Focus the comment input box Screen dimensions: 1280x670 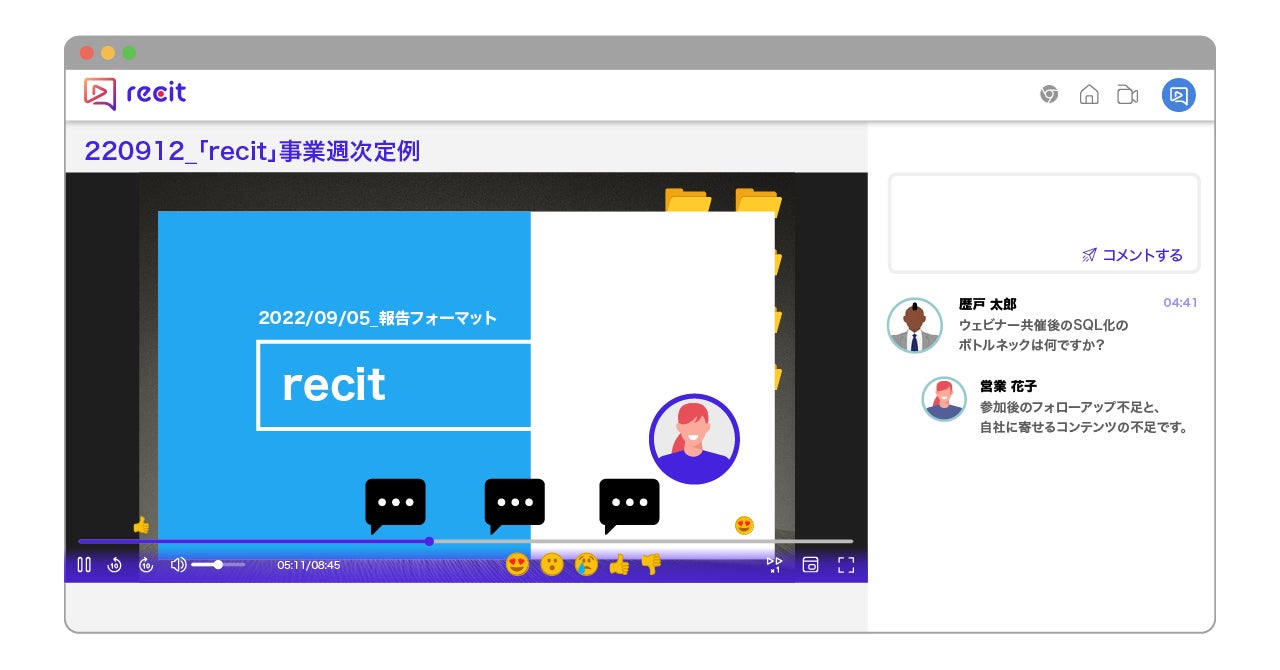(x=1044, y=222)
